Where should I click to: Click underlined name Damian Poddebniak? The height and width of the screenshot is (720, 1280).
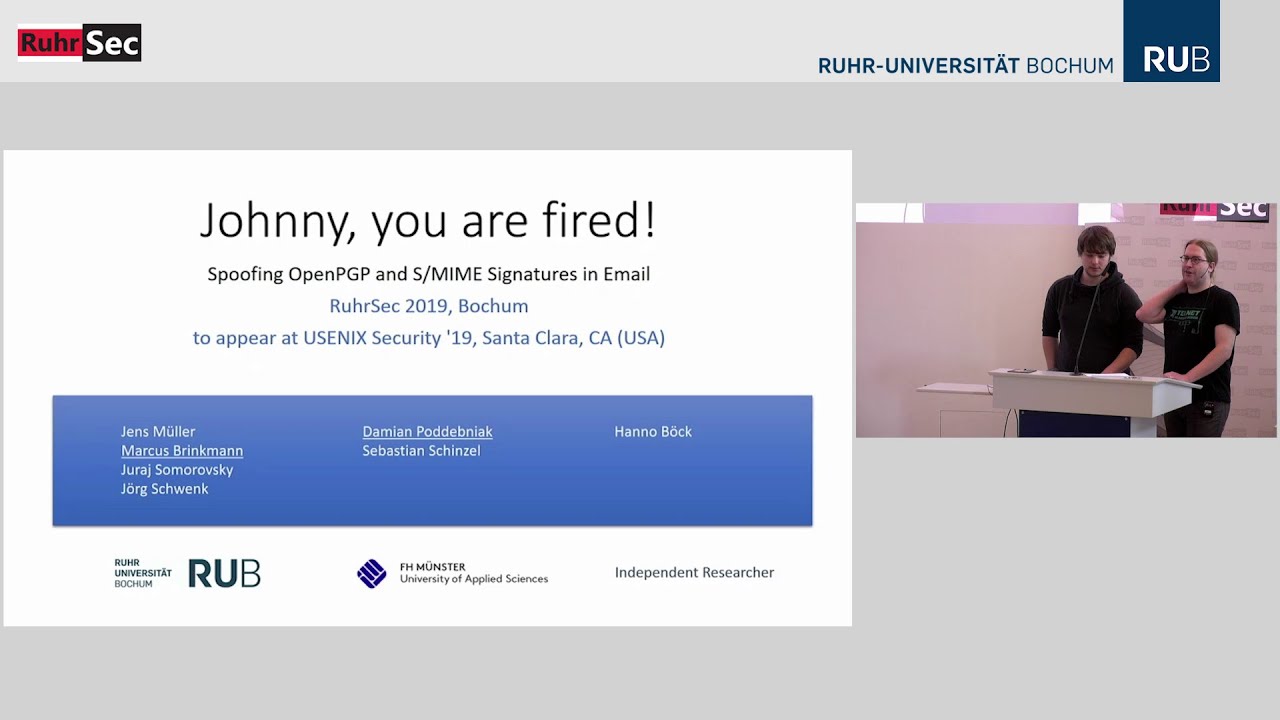click(427, 432)
